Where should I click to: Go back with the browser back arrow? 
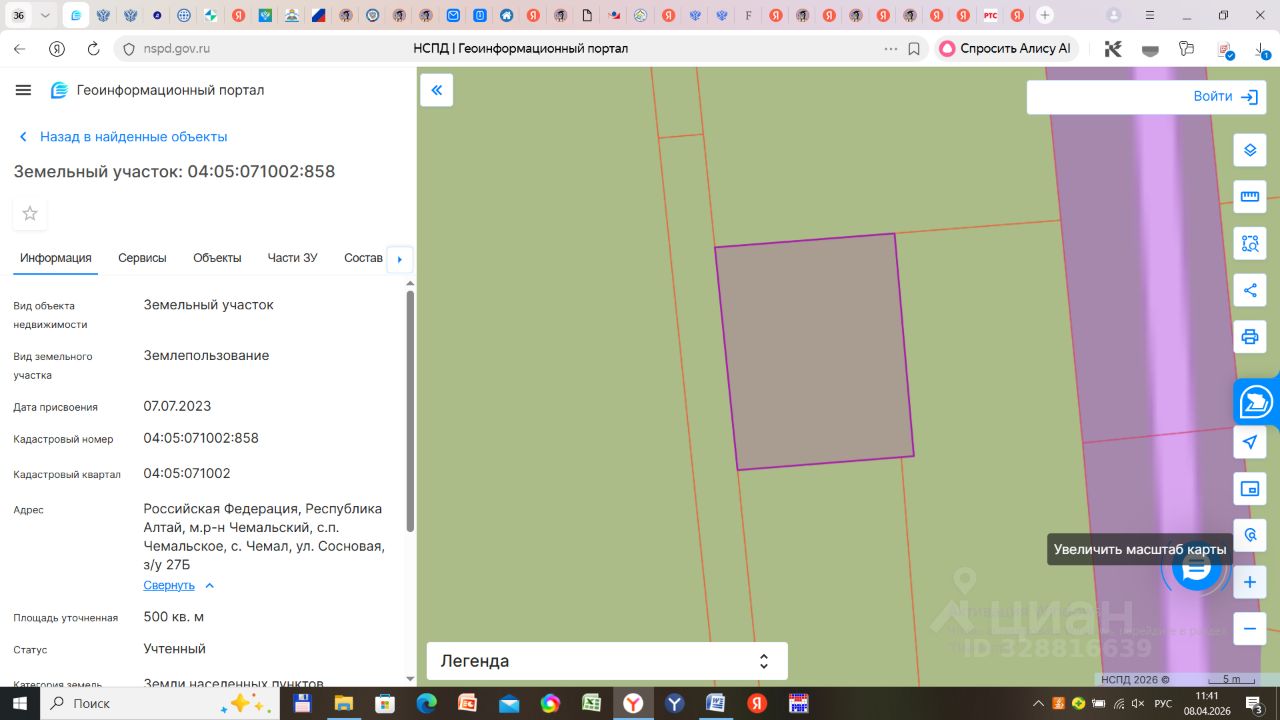click(20, 48)
